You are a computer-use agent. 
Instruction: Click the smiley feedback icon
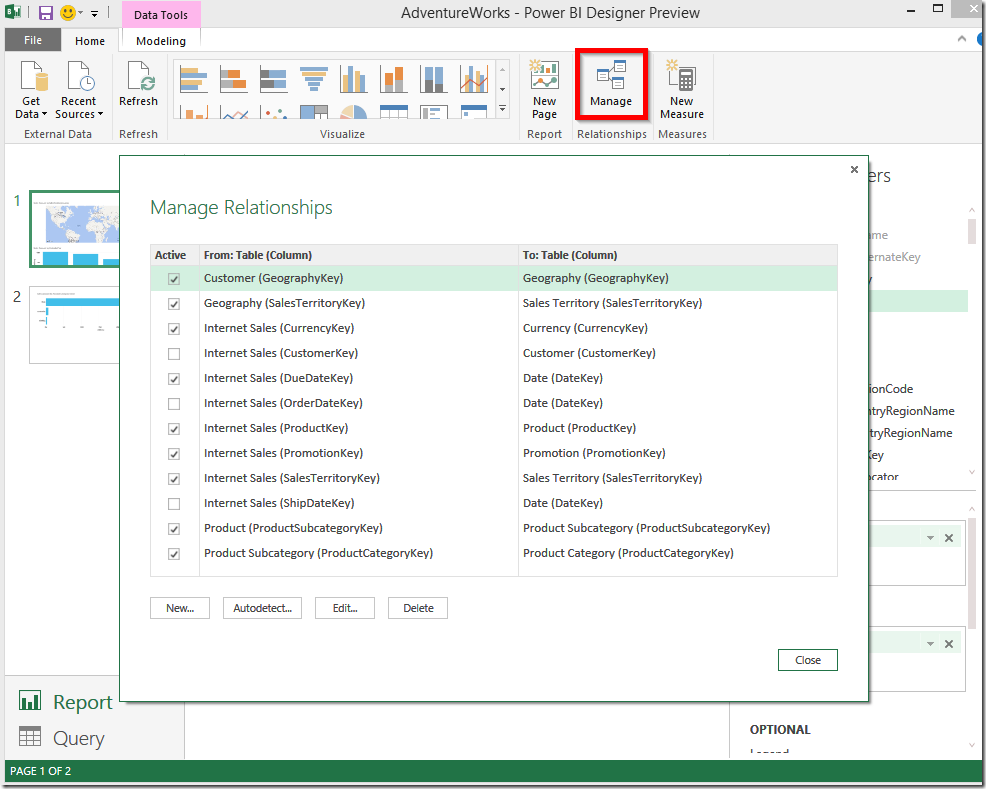pos(67,13)
